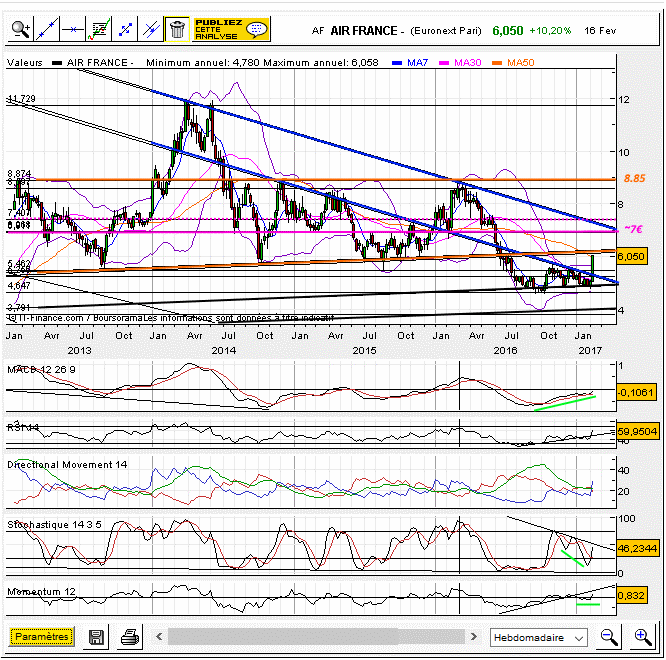Image resolution: width=666 pixels, height=660 pixels.
Task: Click the MA50 legend label
Action: 521,63
